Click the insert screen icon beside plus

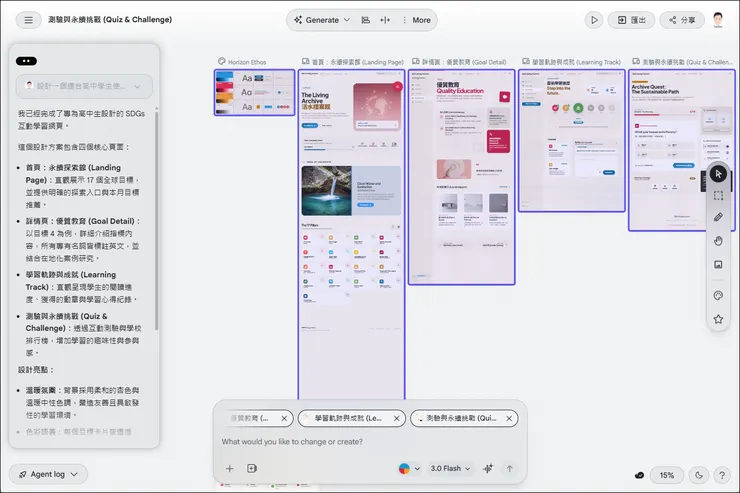[x=252, y=468]
